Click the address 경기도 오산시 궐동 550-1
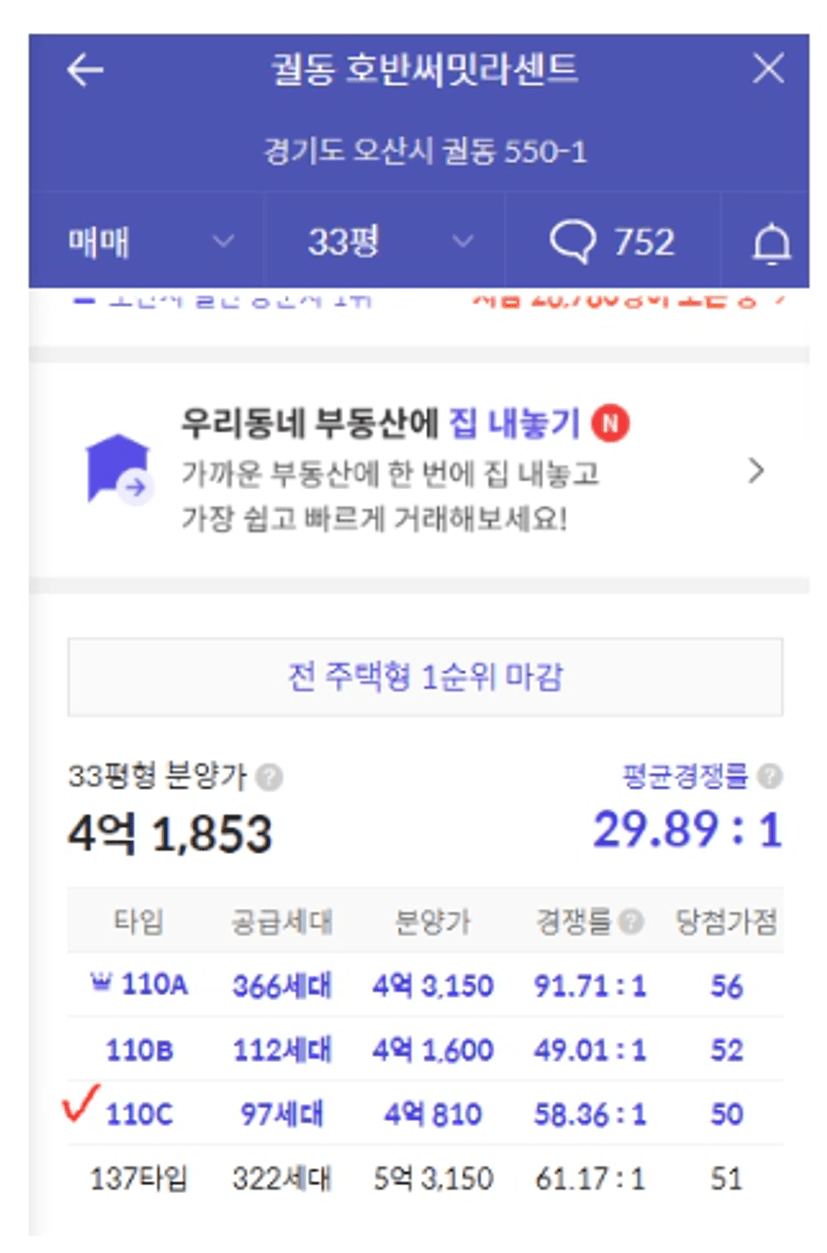827x1253 pixels. (x=425, y=152)
